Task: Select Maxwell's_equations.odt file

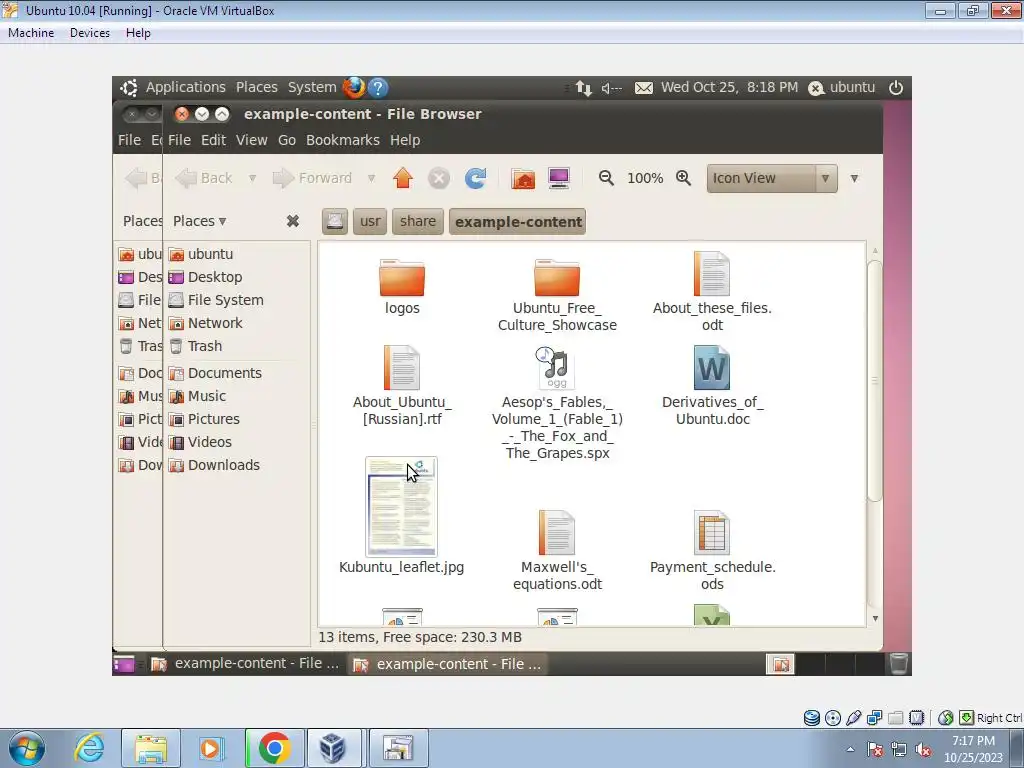Action: point(557,551)
